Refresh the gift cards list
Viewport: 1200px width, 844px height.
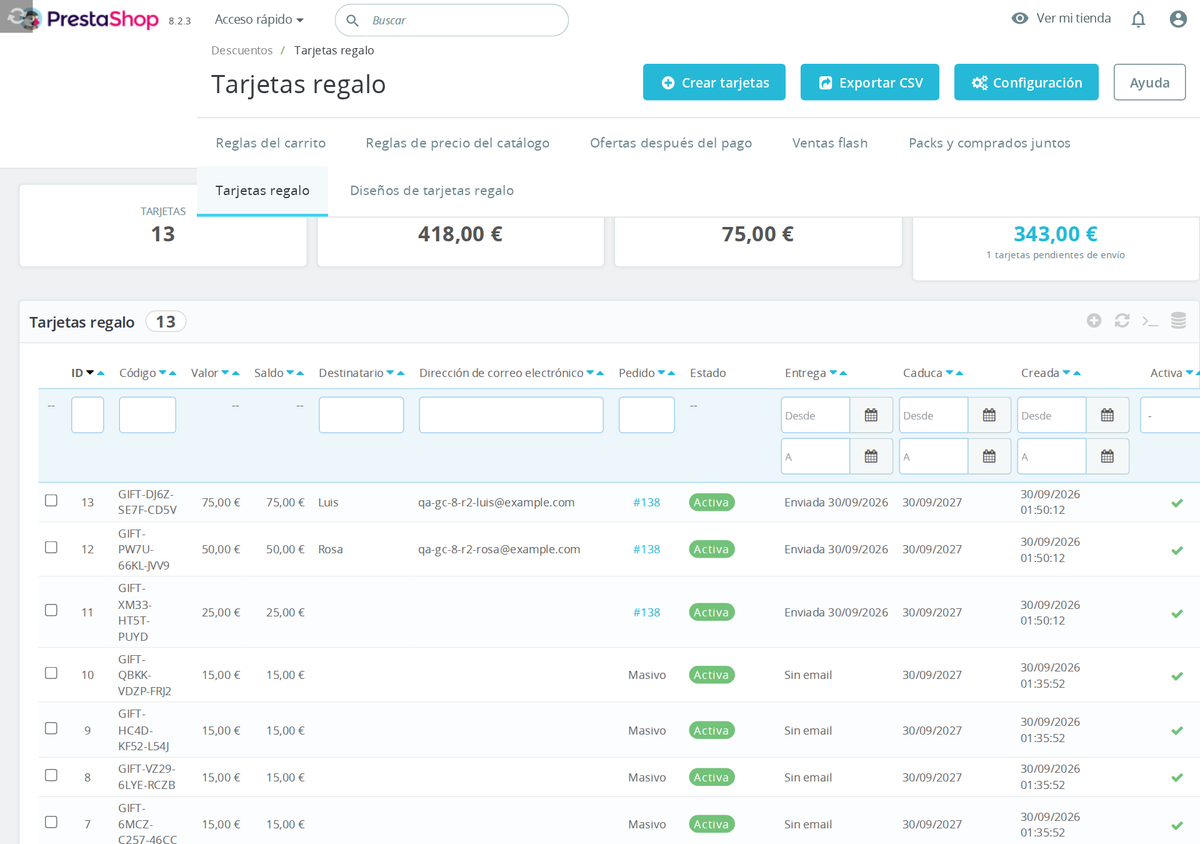(1122, 321)
